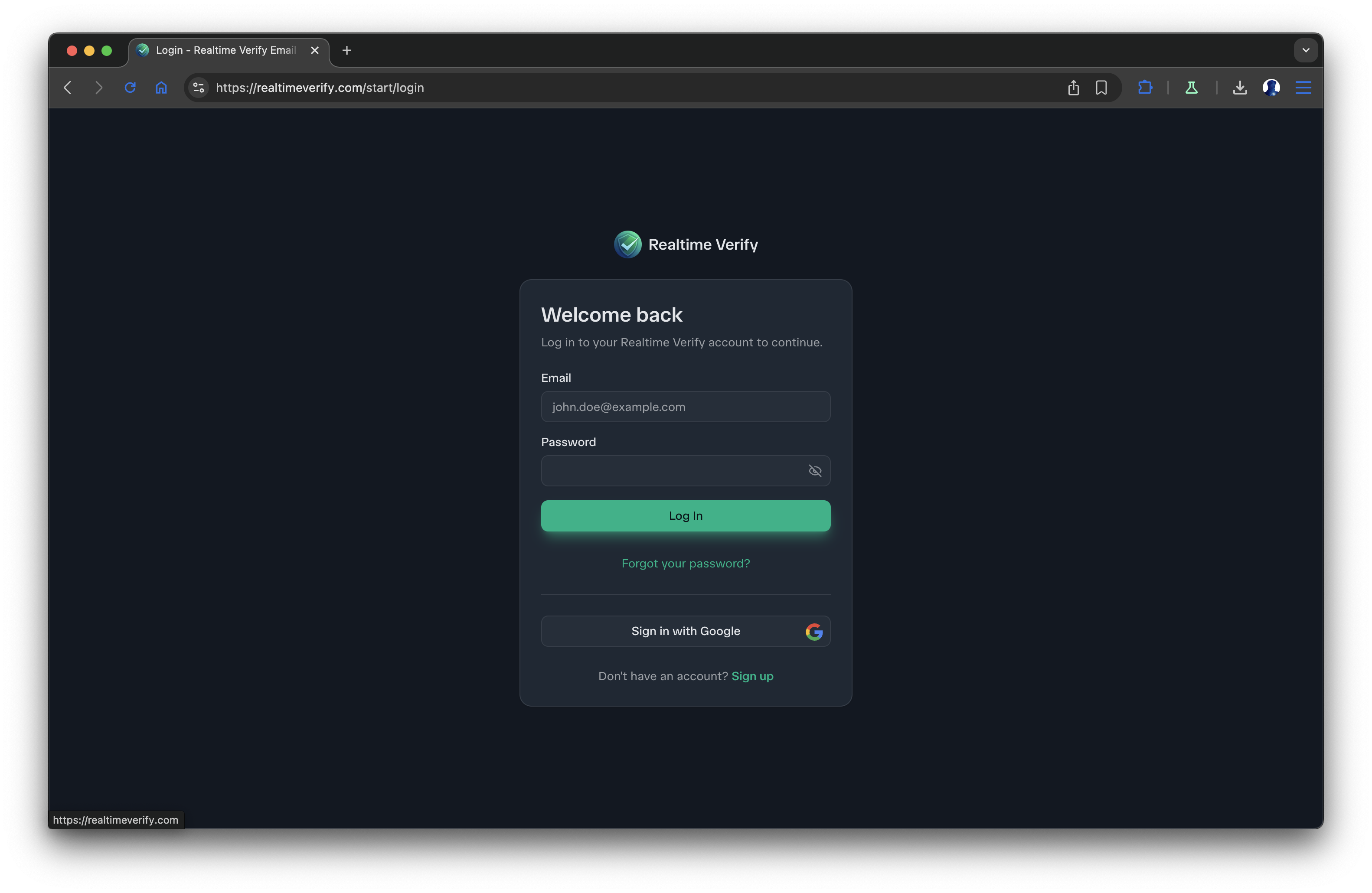Bookmark this page with the bookmark icon
Screen dimensions: 1372x893
pos(1101,88)
